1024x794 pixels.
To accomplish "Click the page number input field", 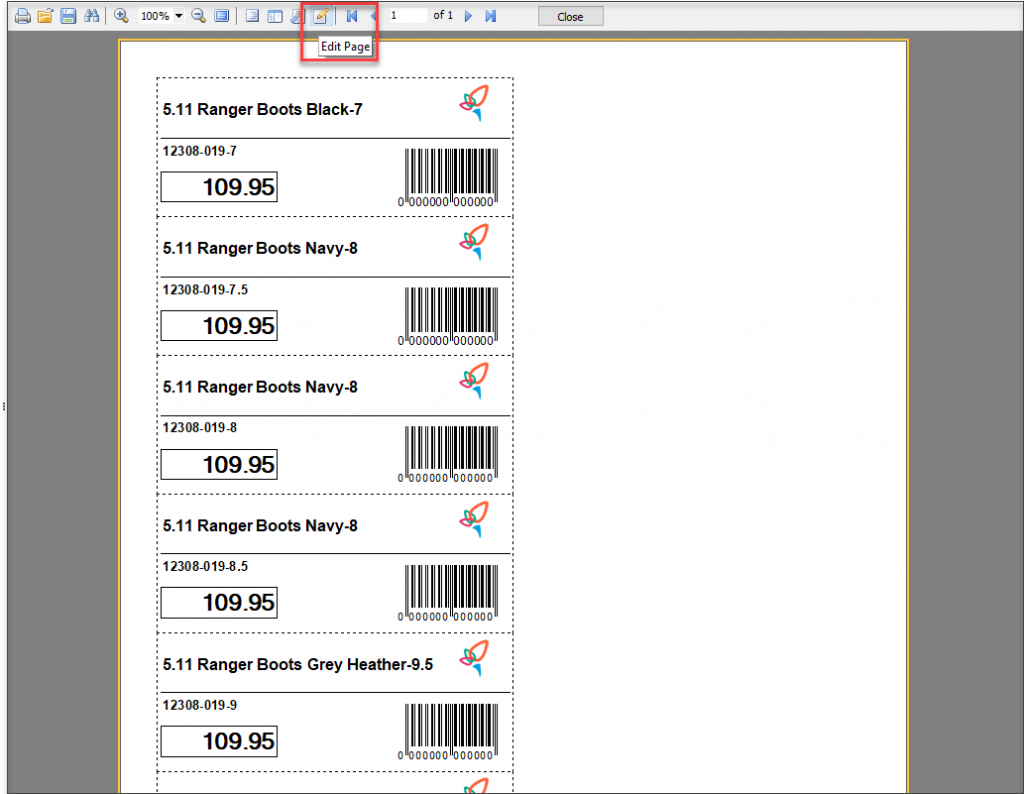I will click(407, 16).
